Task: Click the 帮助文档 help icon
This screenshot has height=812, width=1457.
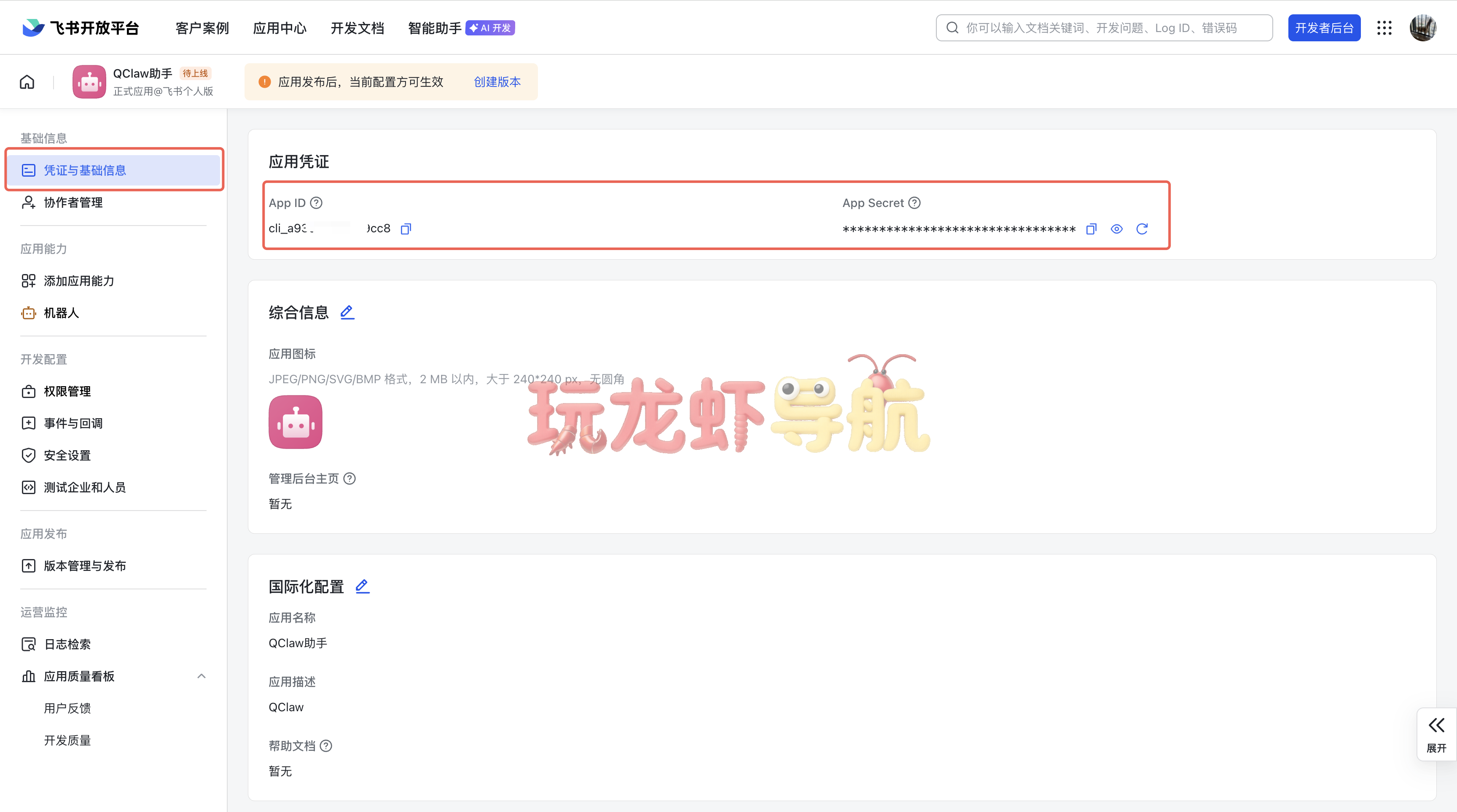Action: click(326, 746)
